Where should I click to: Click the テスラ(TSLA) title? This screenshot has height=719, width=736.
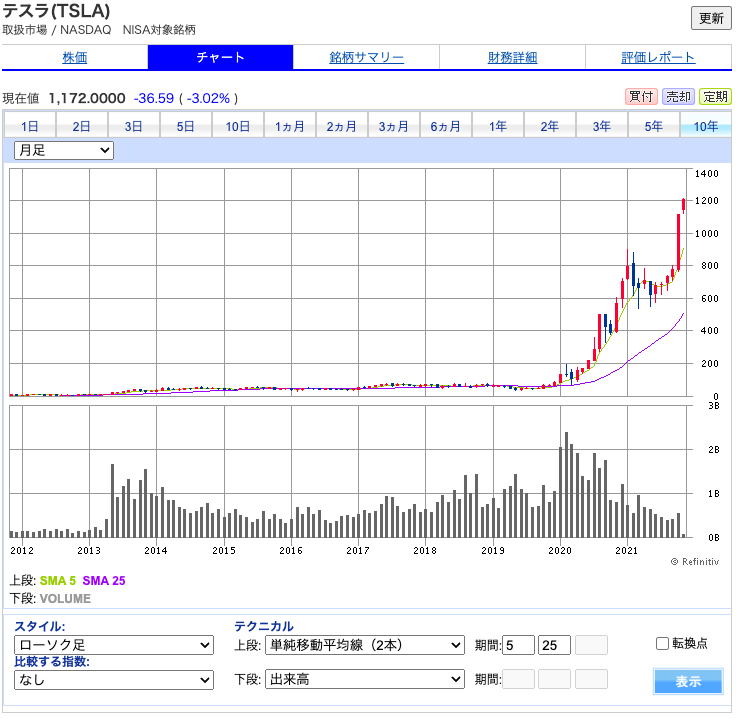56,10
